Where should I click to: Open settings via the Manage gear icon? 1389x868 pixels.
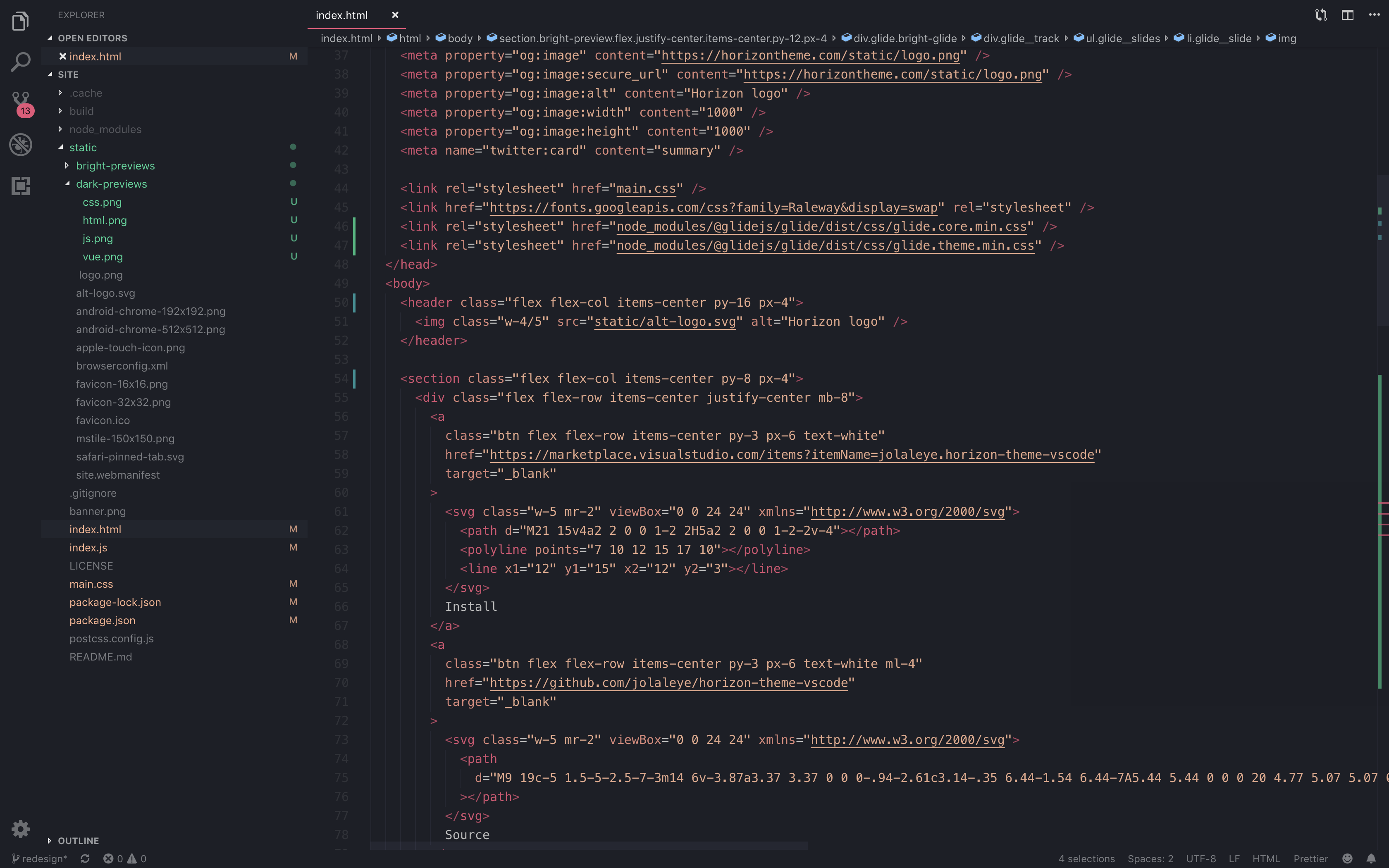point(20,828)
